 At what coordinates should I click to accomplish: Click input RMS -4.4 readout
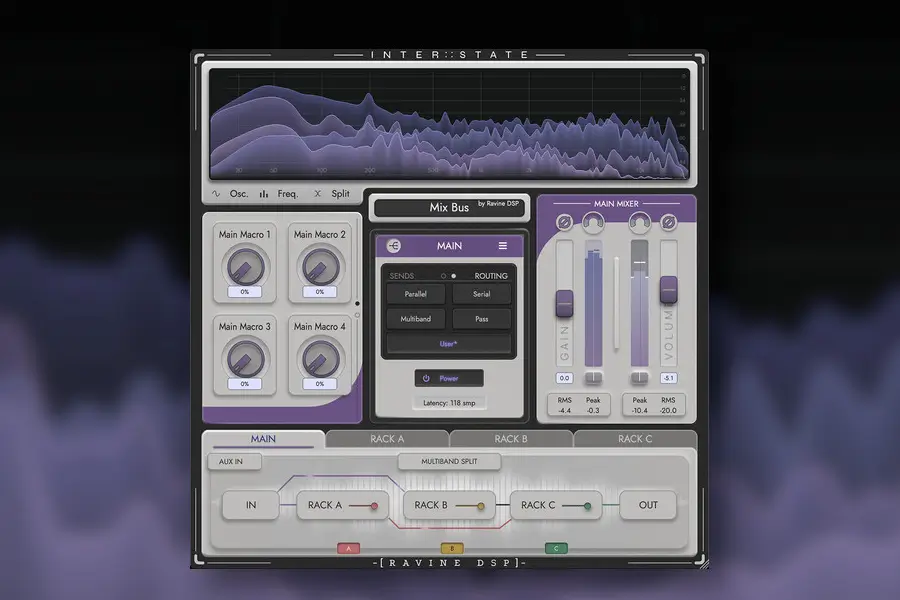(564, 405)
